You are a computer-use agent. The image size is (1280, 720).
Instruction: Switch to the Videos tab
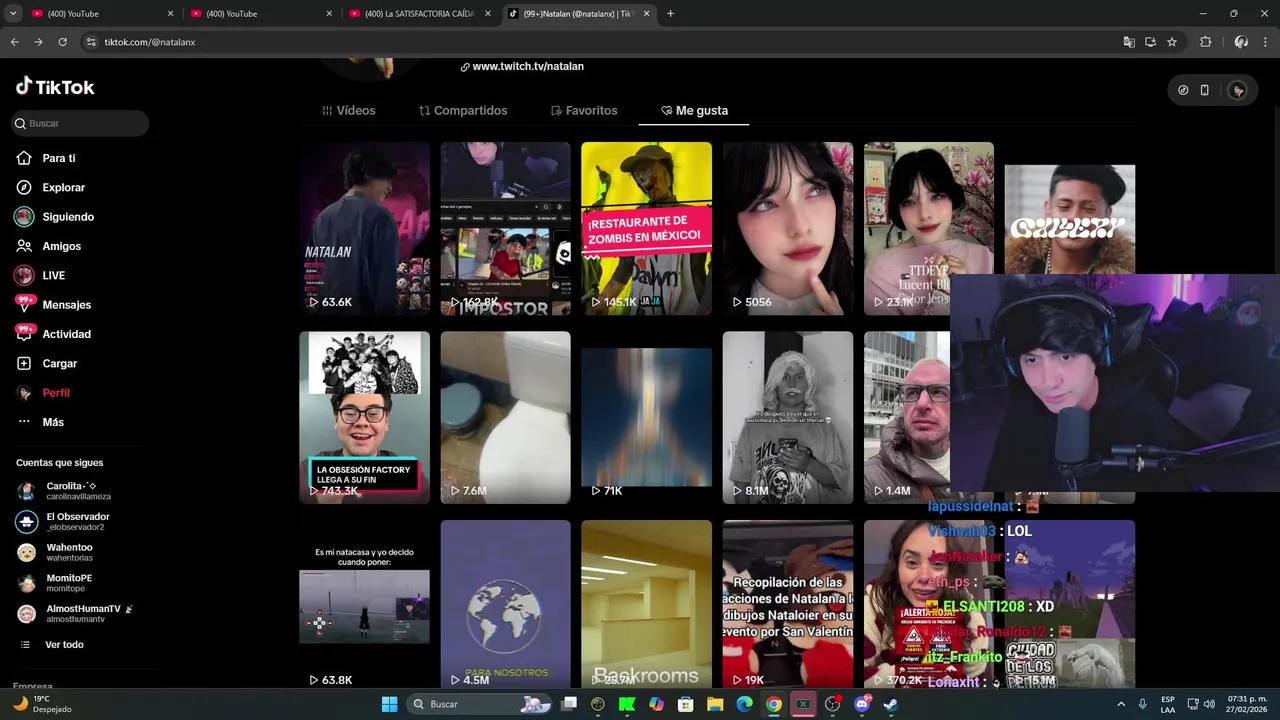349,110
